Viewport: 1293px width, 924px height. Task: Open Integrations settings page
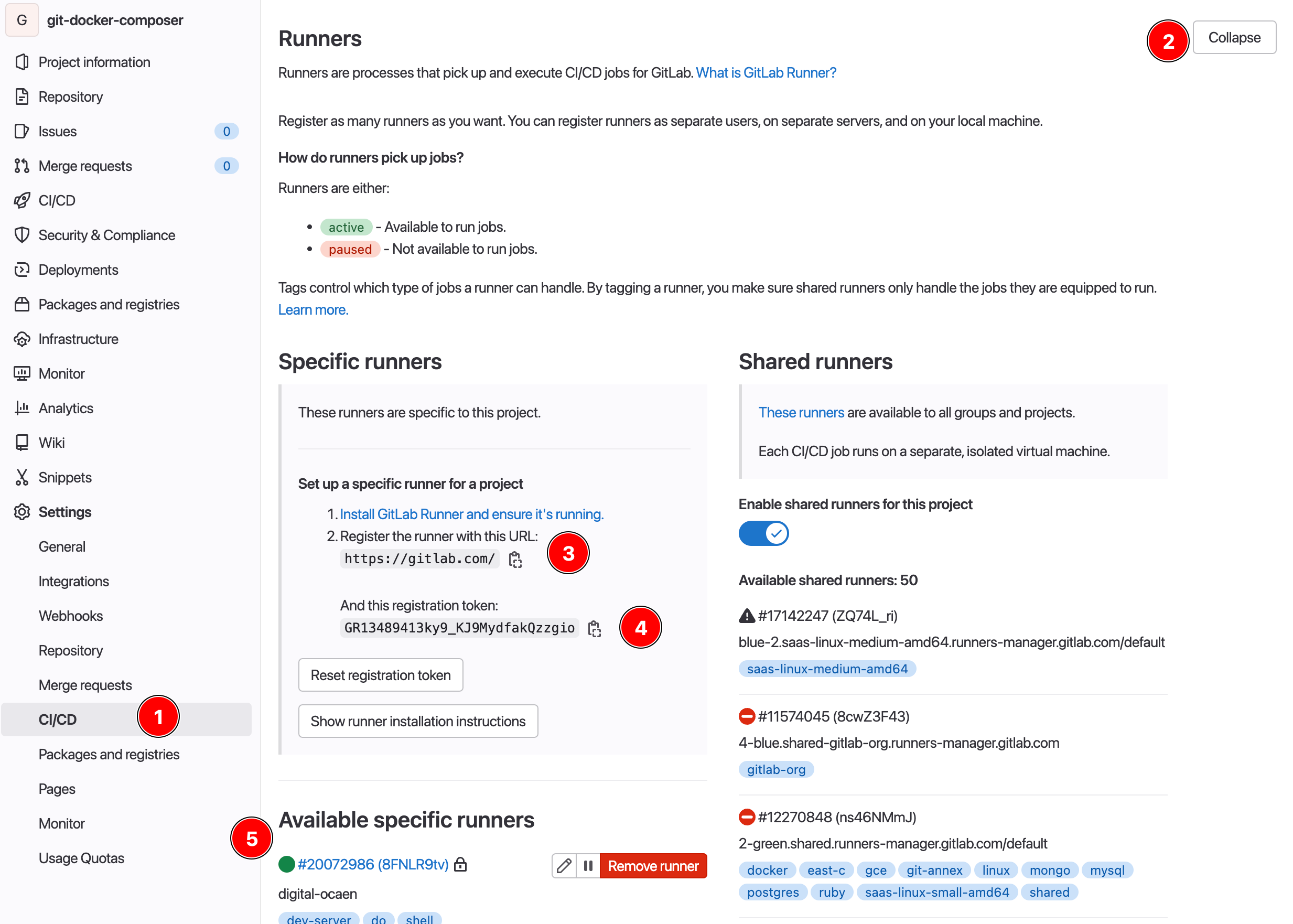pos(73,581)
